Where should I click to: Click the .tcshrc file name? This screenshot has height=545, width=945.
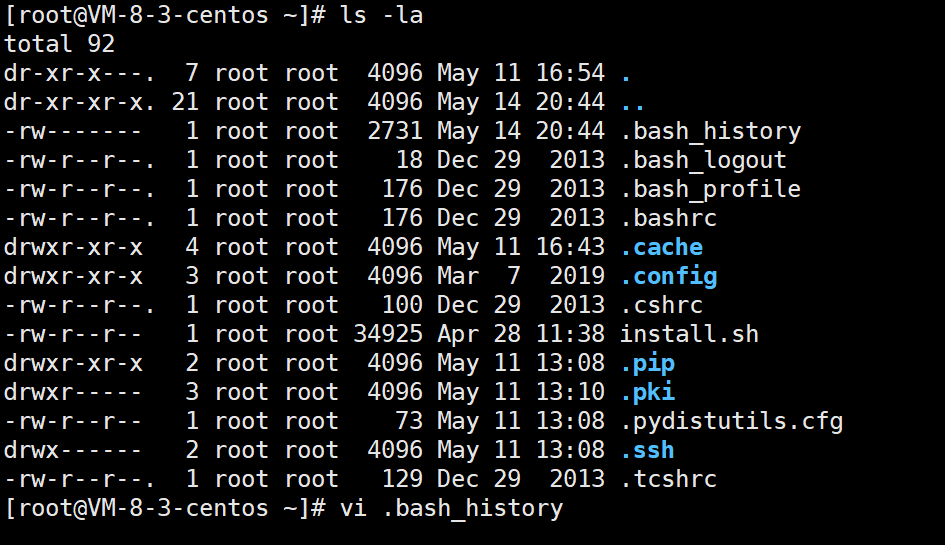click(x=668, y=479)
